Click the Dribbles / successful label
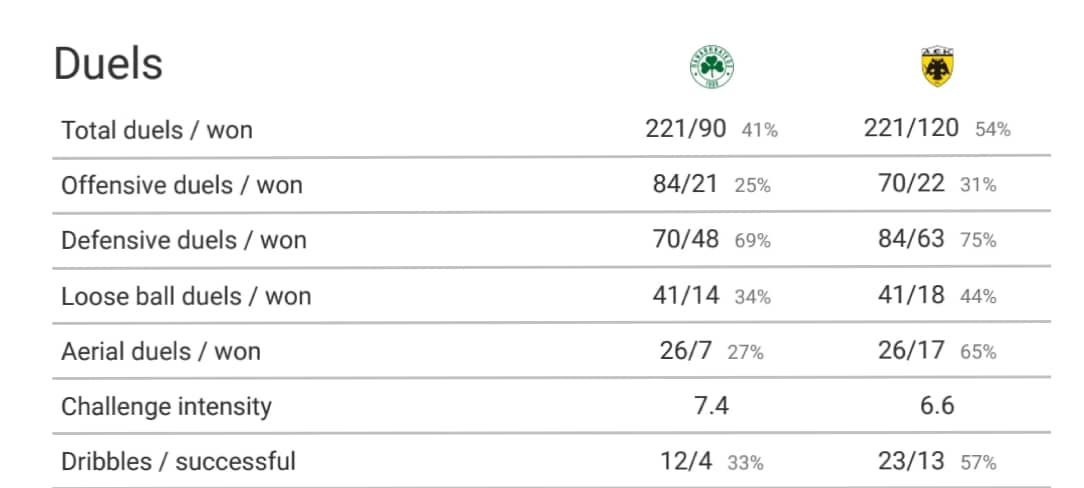 point(178,462)
